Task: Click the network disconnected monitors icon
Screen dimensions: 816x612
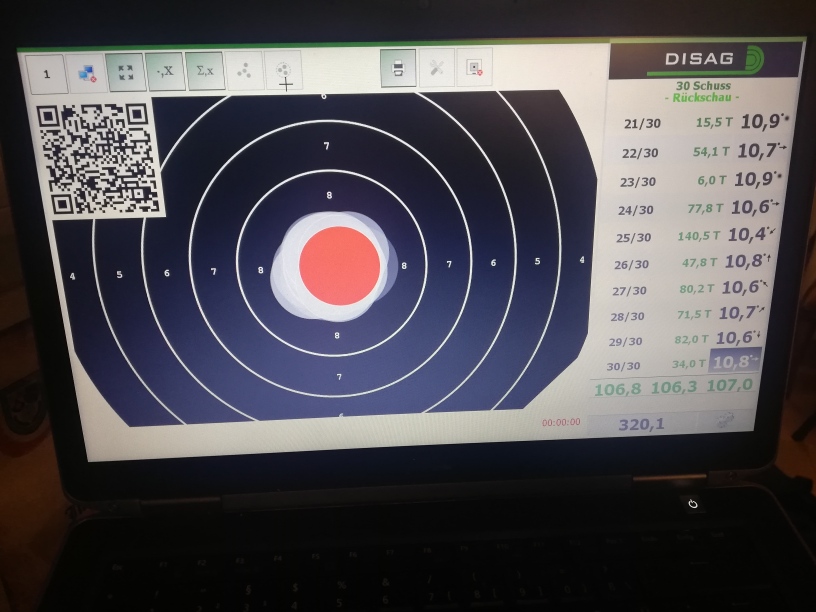Action: click(86, 73)
